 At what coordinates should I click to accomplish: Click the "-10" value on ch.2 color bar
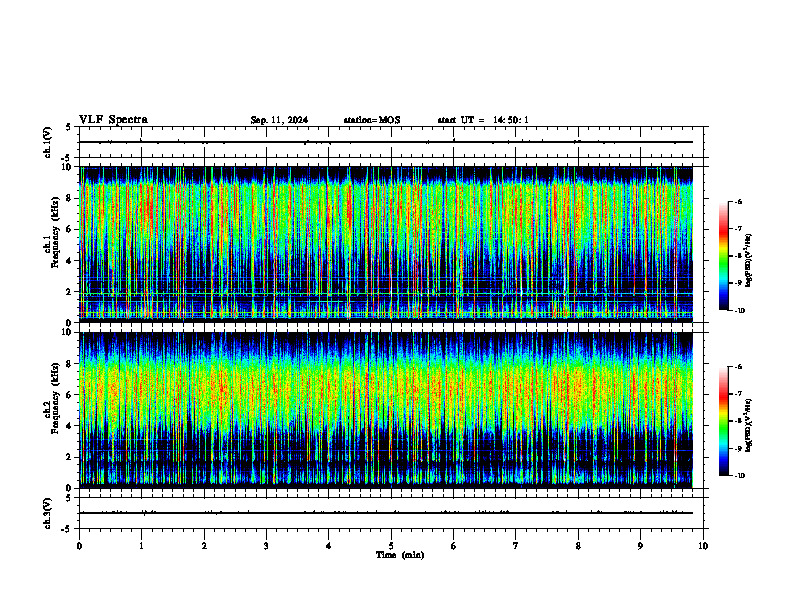pyautogui.click(x=738, y=476)
